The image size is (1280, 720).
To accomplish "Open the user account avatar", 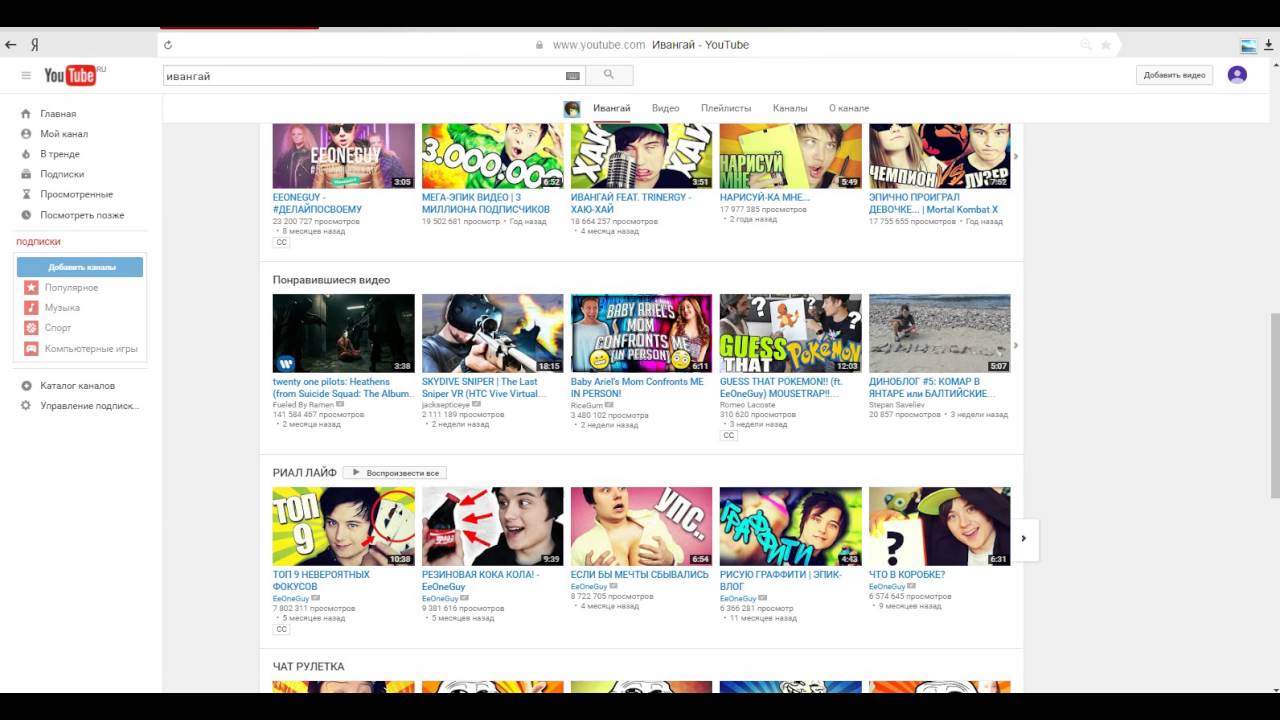I will (1237, 75).
